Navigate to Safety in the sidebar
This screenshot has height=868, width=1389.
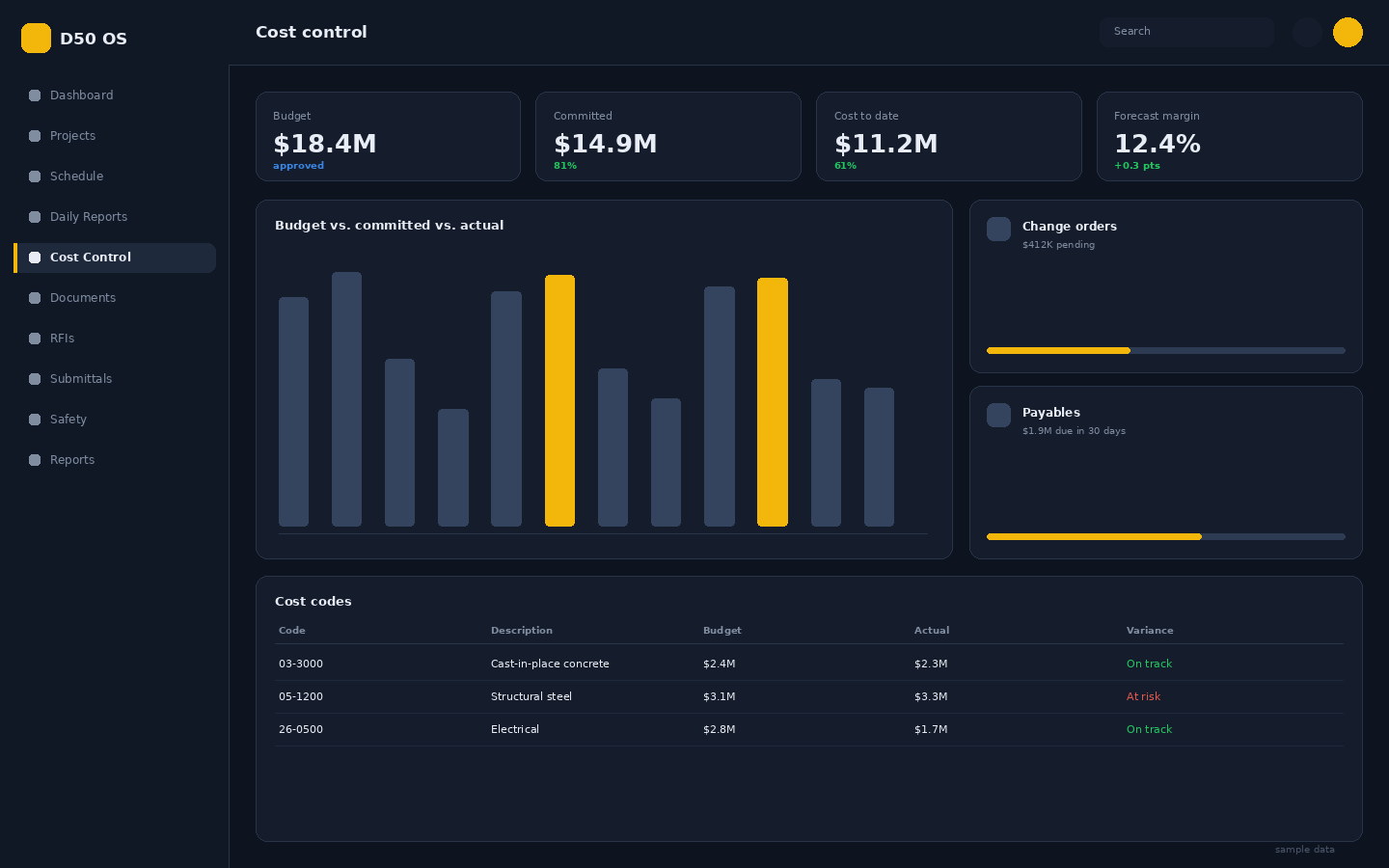(x=115, y=420)
